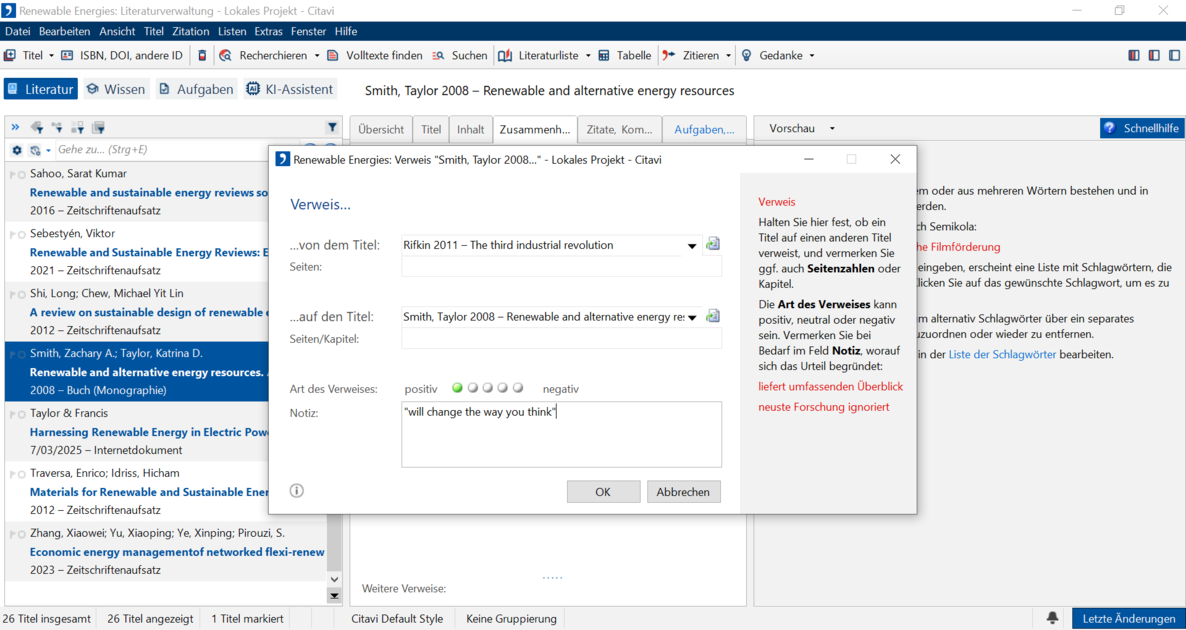1186x630 pixels.
Task: Confirm the dialog with the OK button
Action: coord(603,492)
